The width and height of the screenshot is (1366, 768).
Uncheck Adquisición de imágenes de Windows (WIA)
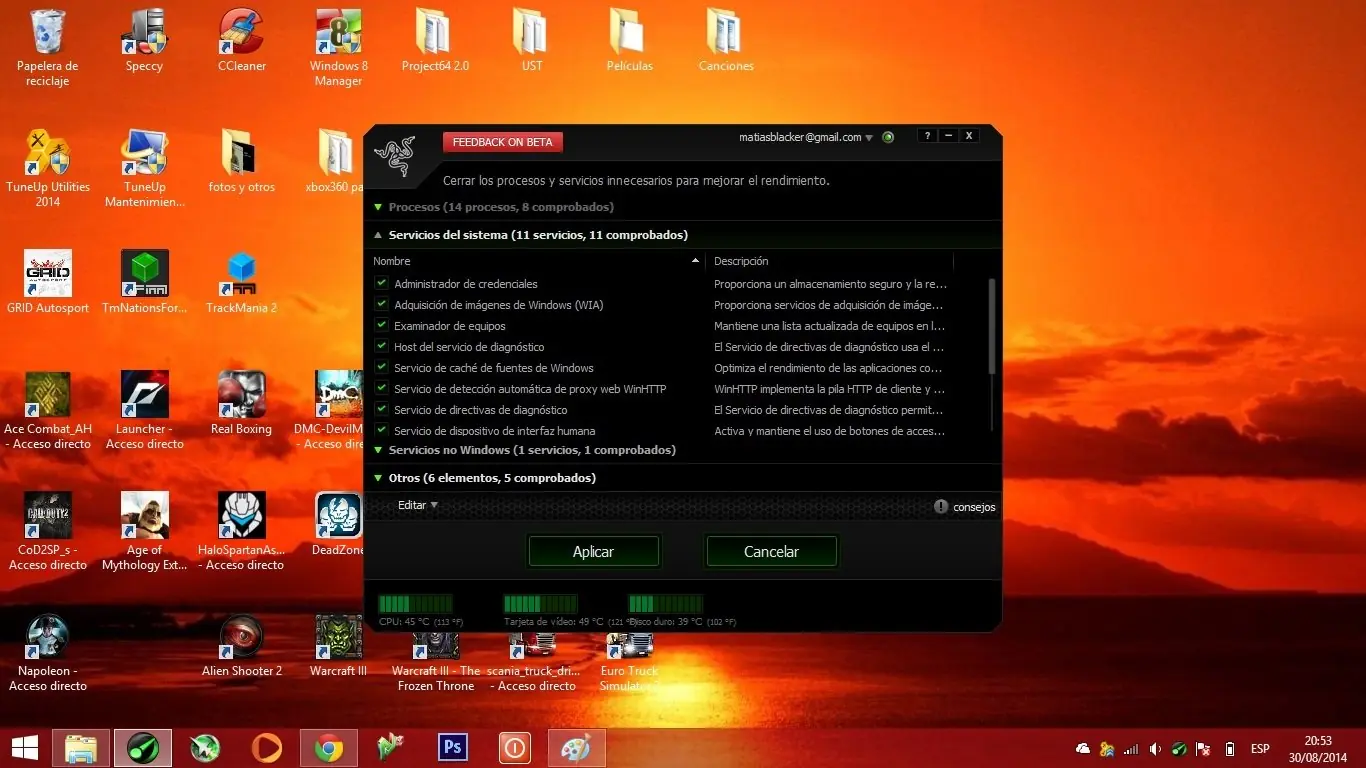point(381,304)
